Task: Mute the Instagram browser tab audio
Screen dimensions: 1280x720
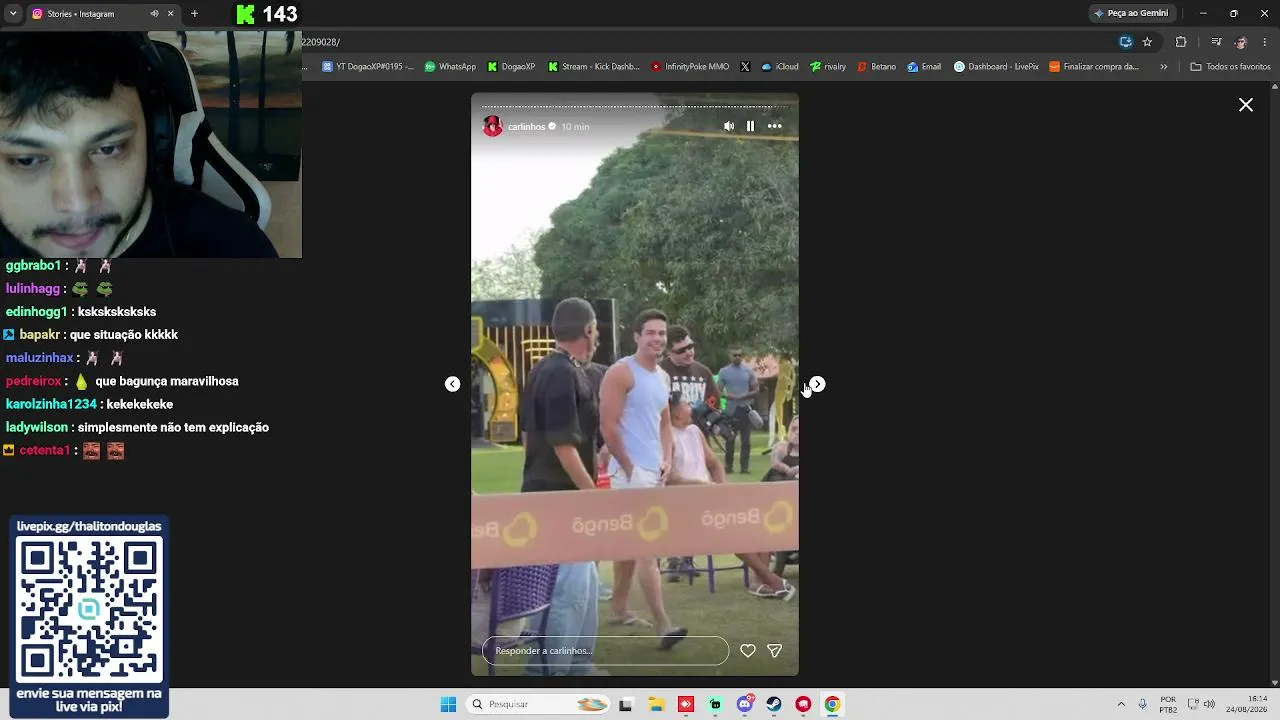Action: coord(154,14)
